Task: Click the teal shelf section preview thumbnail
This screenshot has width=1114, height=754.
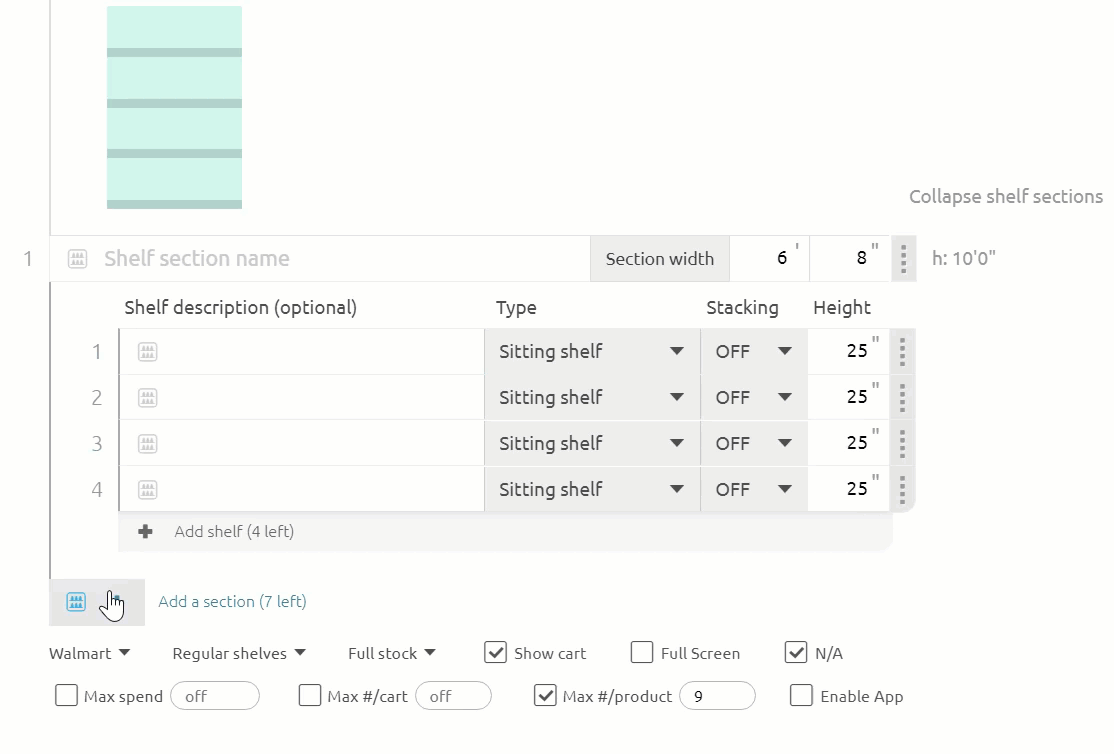Action: point(174,107)
